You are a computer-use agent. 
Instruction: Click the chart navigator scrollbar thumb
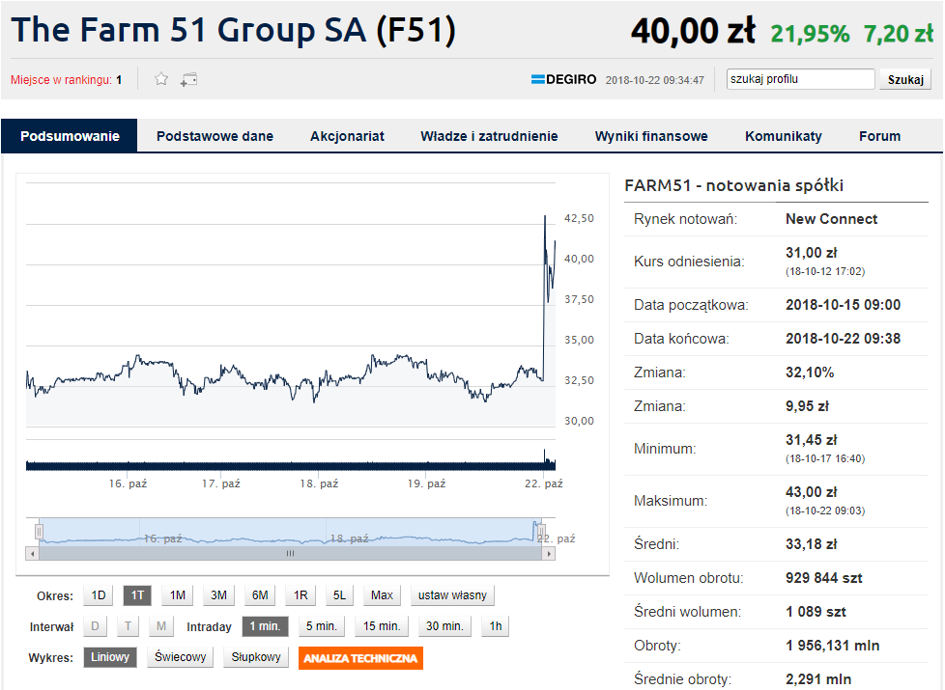pos(290,553)
